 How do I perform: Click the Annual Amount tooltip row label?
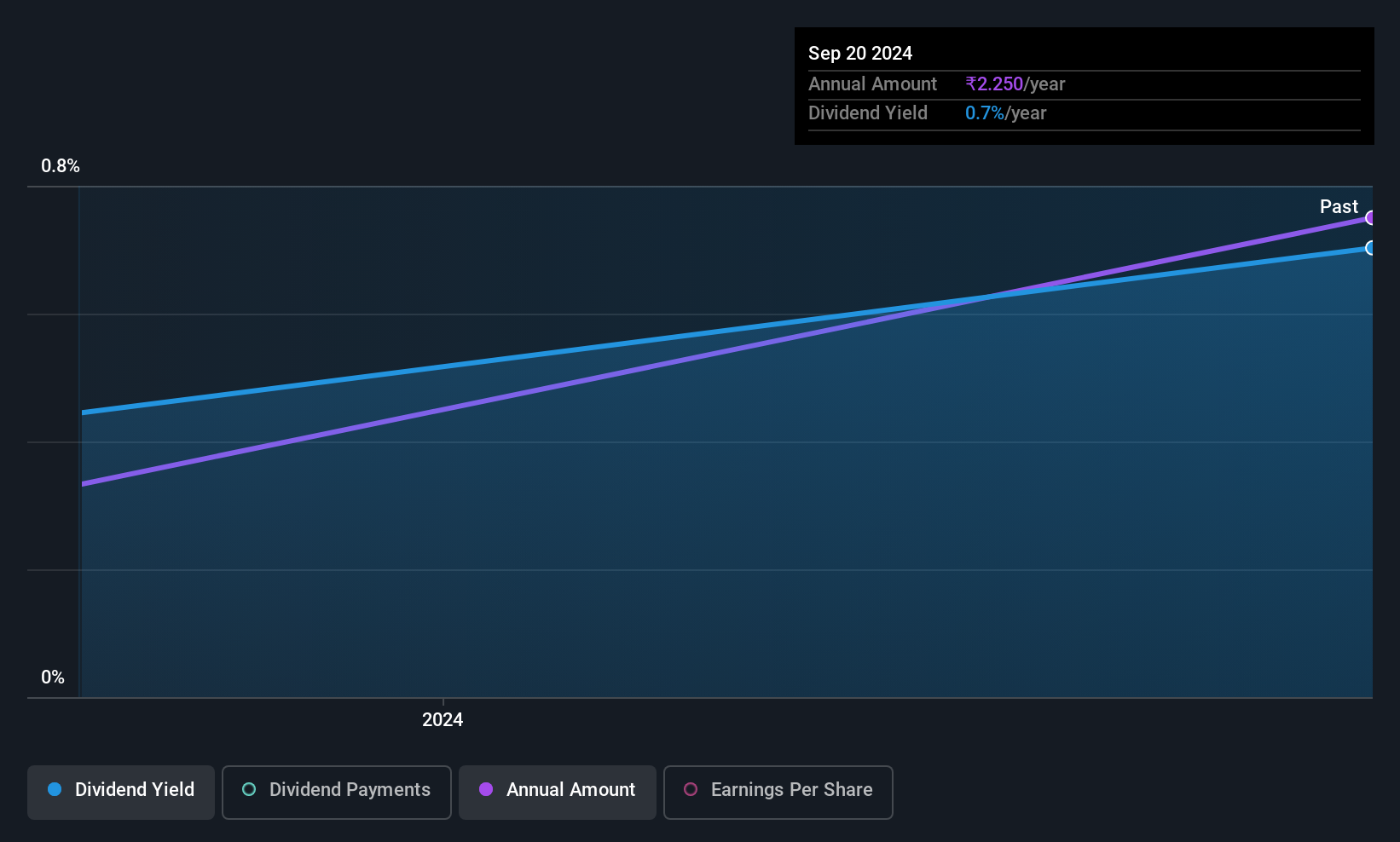tap(872, 84)
